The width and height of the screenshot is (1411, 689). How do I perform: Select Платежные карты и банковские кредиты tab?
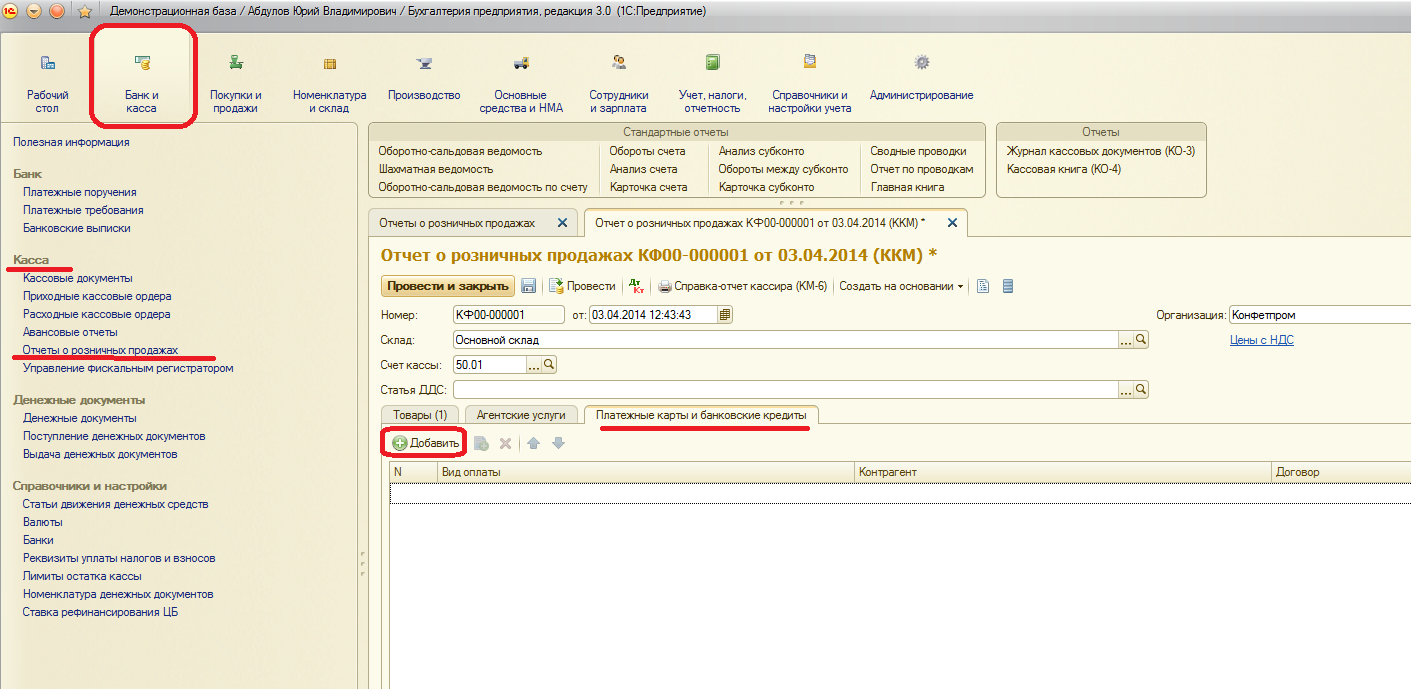coord(701,414)
